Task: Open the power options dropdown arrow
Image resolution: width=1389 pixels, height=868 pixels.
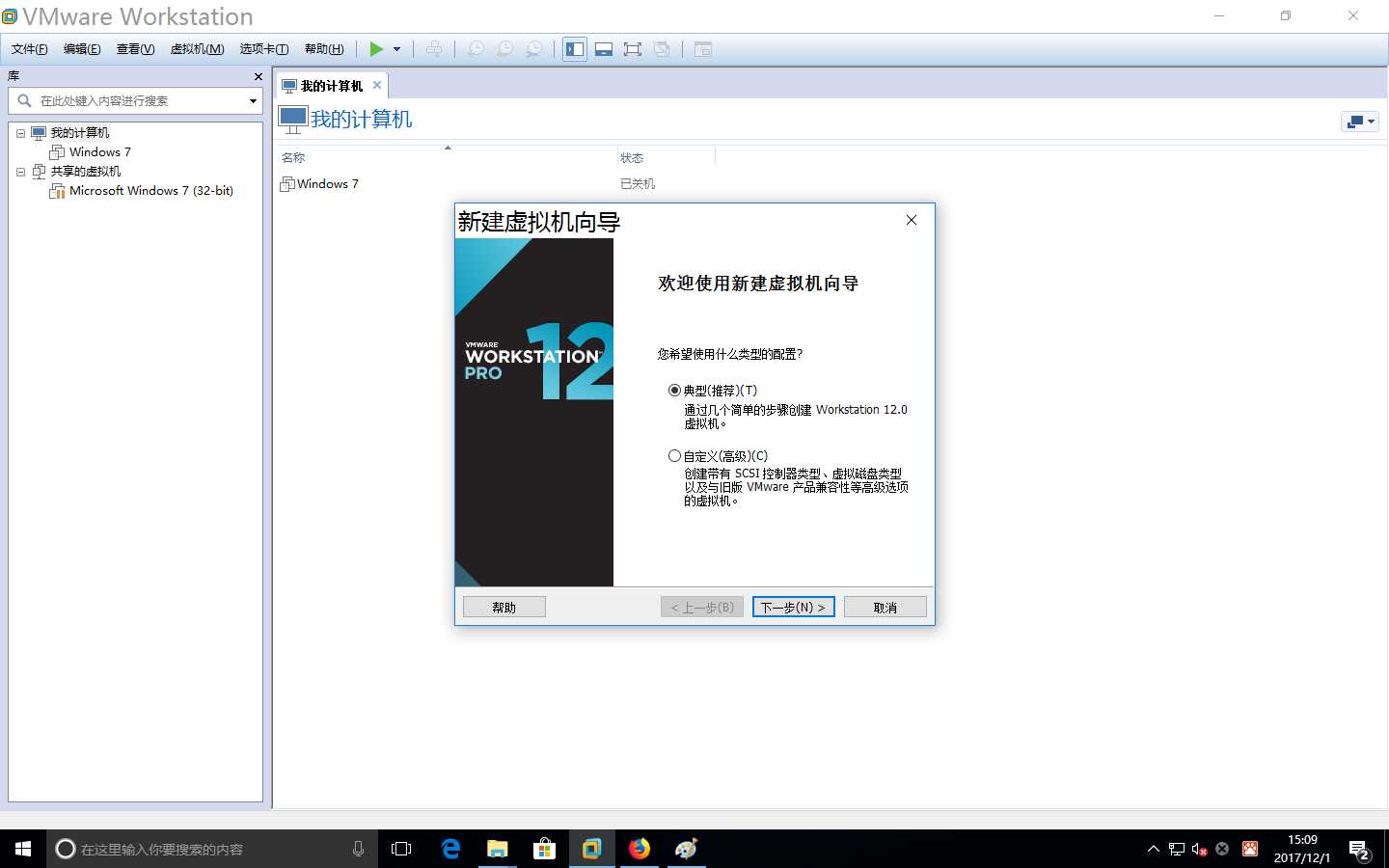Action: (396, 49)
